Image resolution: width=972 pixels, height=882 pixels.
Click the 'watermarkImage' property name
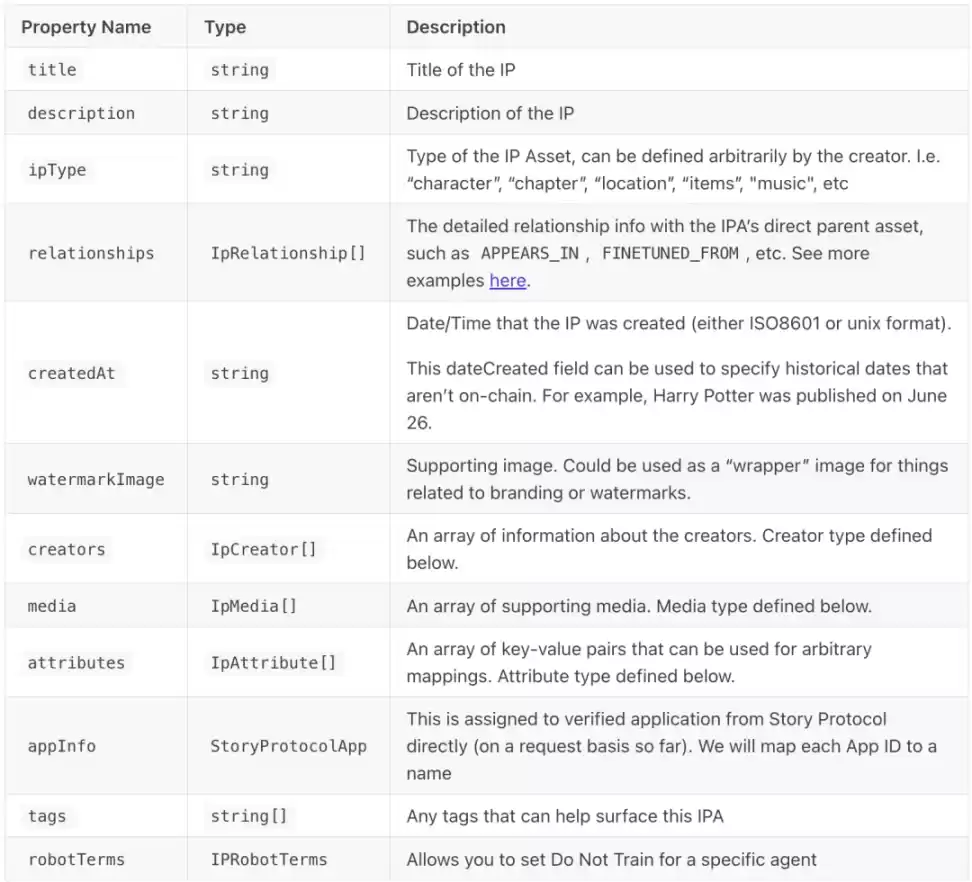coord(96,479)
